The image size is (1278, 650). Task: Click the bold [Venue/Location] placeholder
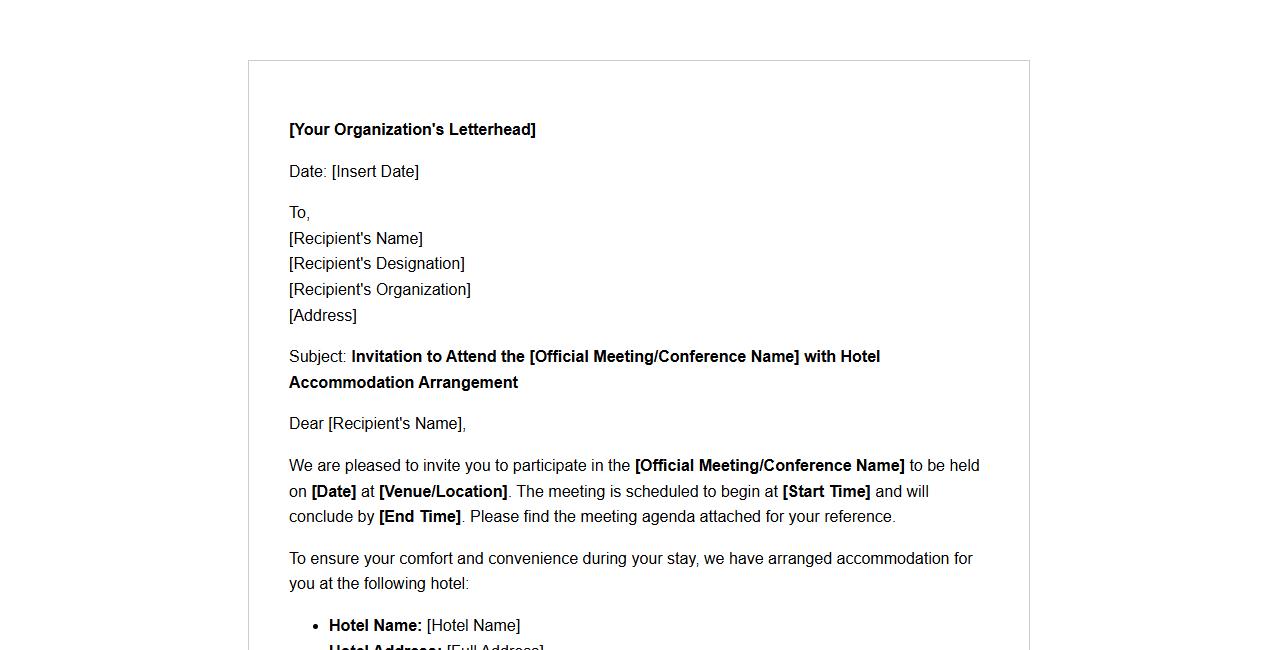click(x=443, y=492)
